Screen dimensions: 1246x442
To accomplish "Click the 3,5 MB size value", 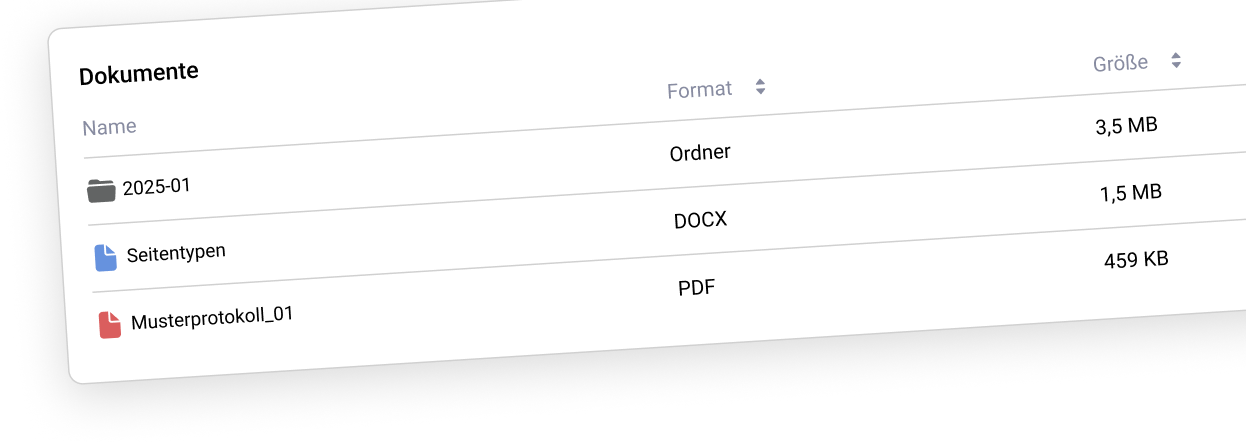I will click(1126, 126).
